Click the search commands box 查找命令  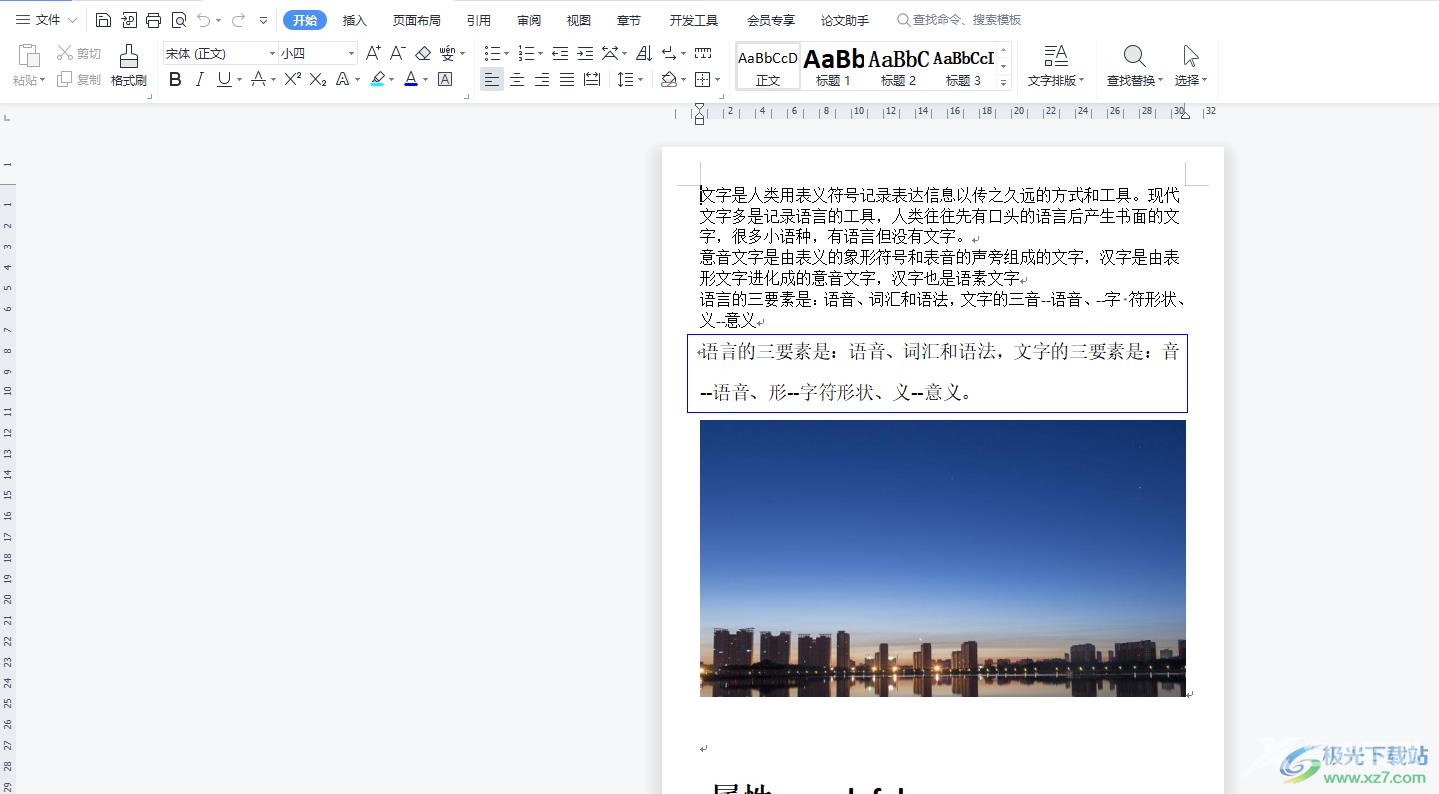coord(960,20)
